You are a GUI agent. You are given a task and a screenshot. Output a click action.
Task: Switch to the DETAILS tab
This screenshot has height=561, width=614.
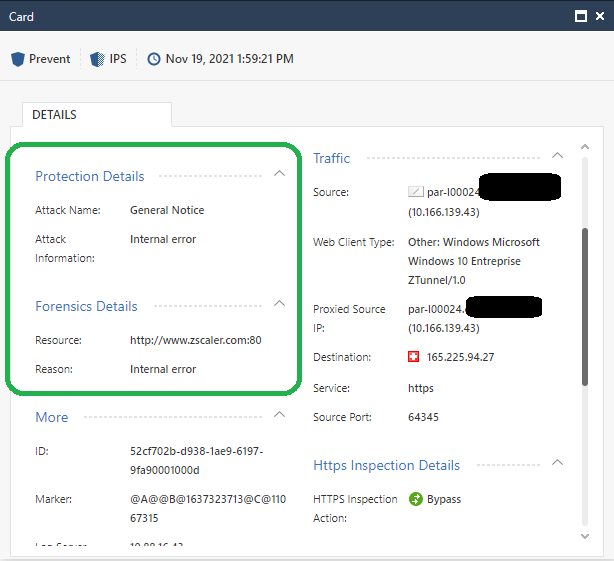54,115
